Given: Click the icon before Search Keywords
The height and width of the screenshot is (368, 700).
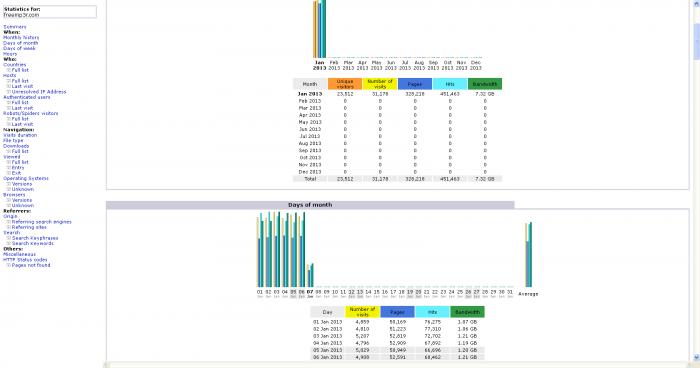Looking at the screenshot, I should [x=8, y=243].
